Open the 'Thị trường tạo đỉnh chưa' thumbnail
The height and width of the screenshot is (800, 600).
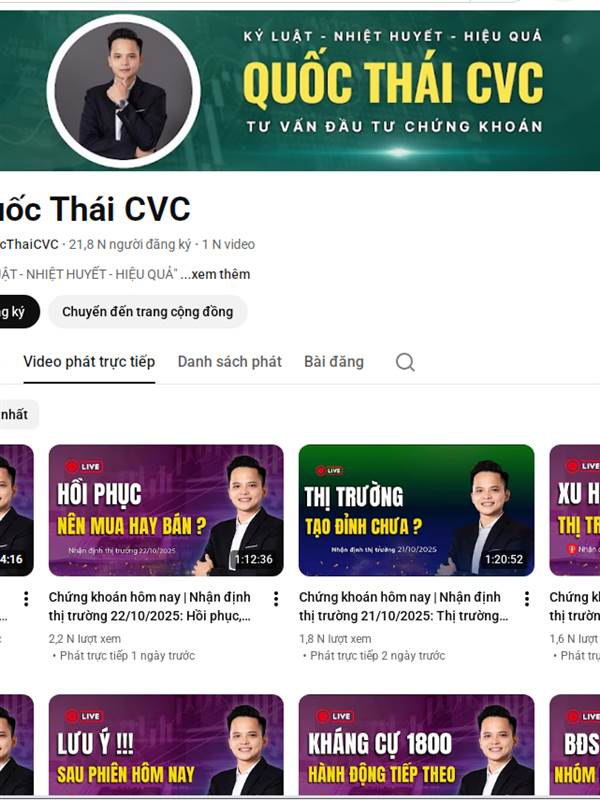click(x=416, y=510)
